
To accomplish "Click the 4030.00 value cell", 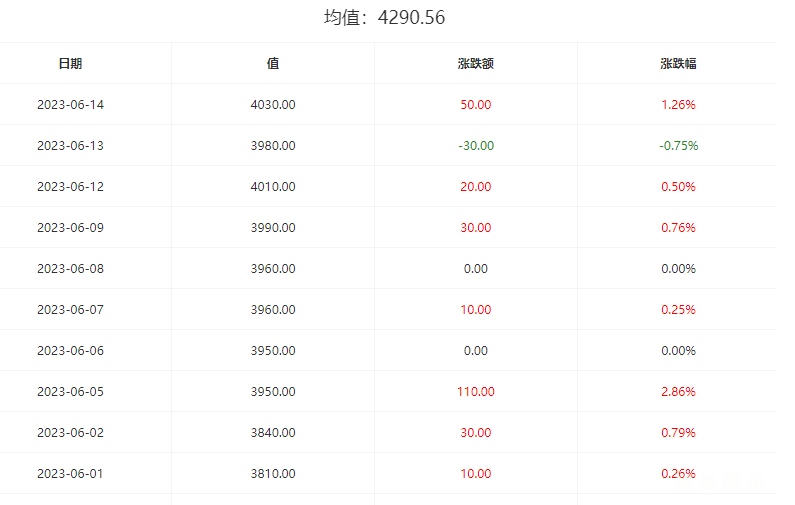I will [x=273, y=105].
